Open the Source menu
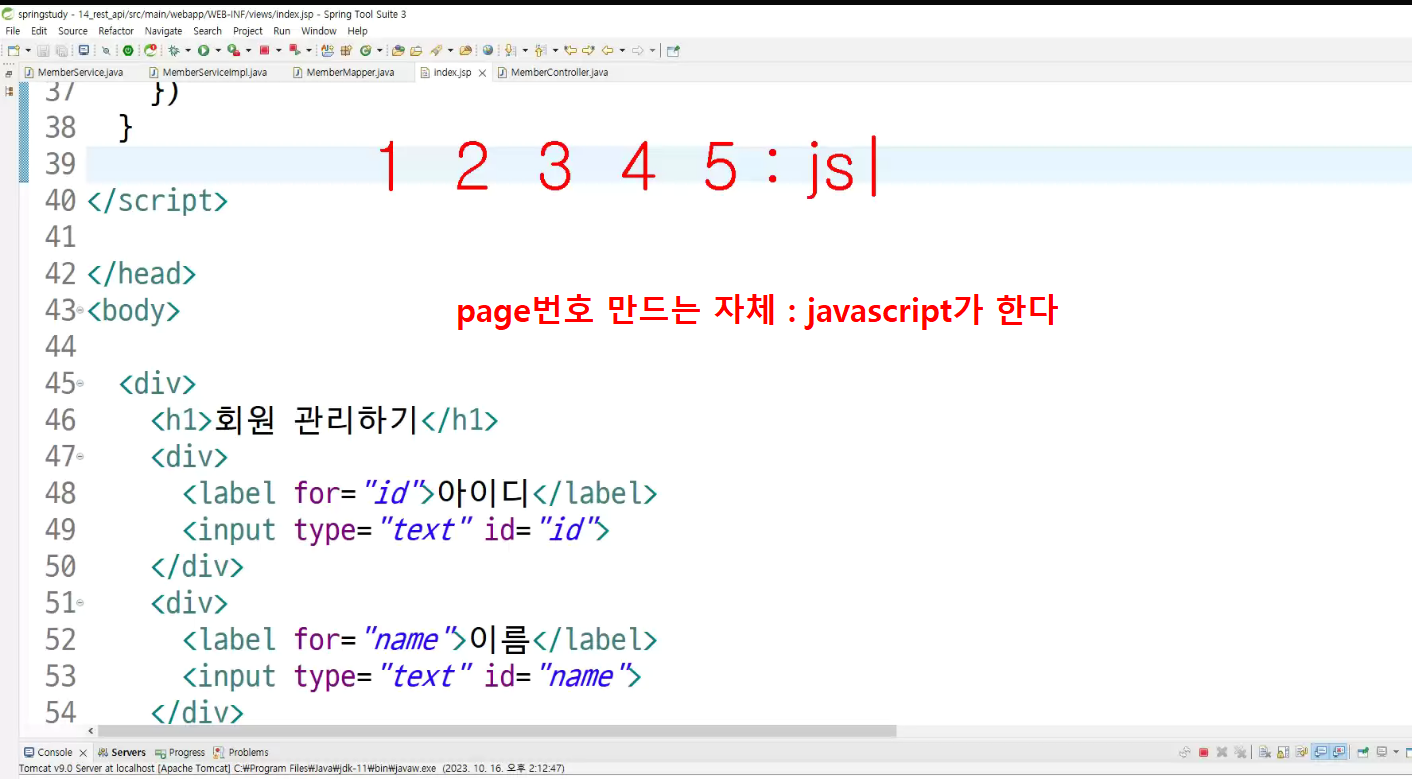1412x779 pixels. [x=72, y=31]
